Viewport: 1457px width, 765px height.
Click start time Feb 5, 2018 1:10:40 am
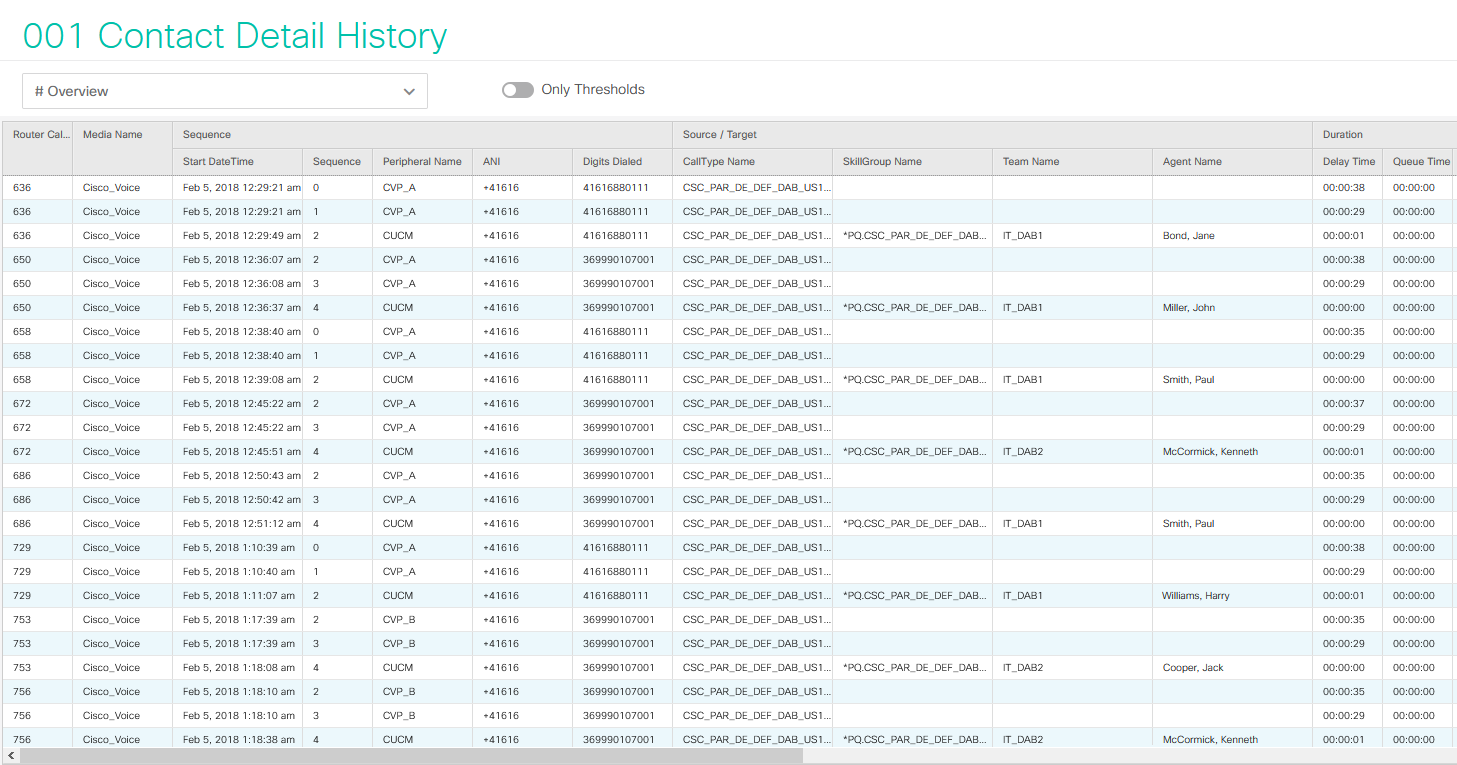click(238, 572)
